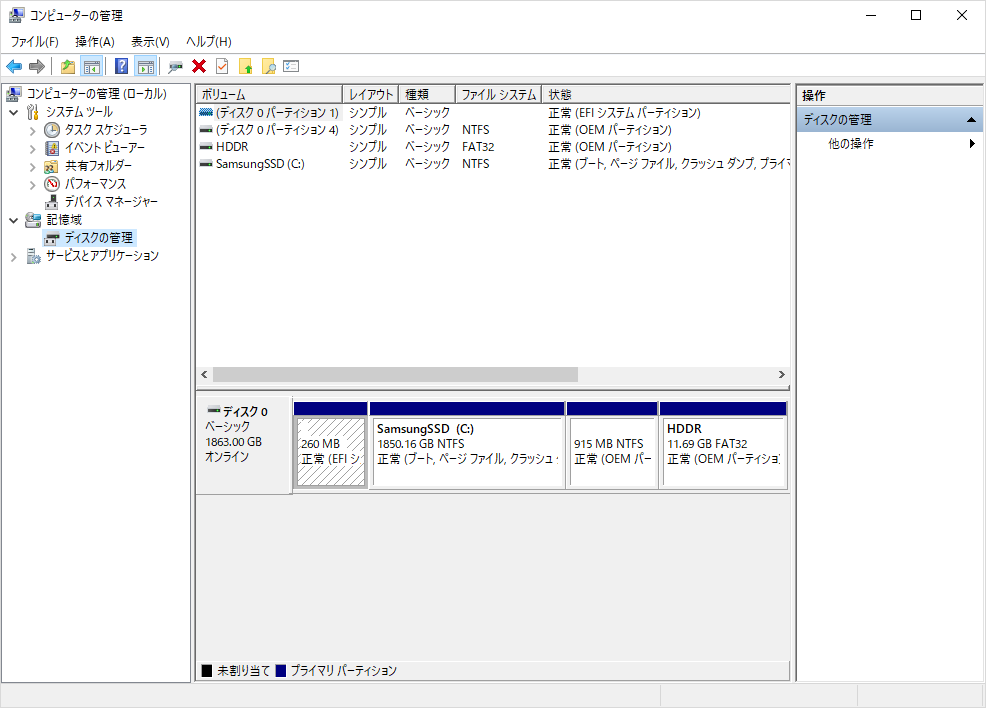Select コンピューターの管理 (ローカル) root node

tap(96, 94)
